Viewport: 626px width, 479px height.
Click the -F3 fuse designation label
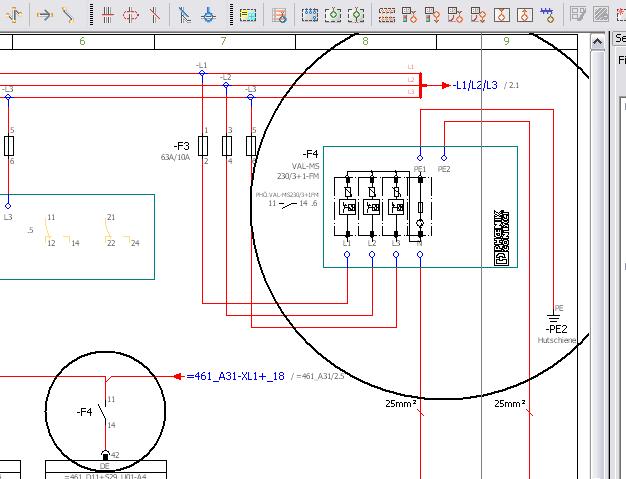181,146
